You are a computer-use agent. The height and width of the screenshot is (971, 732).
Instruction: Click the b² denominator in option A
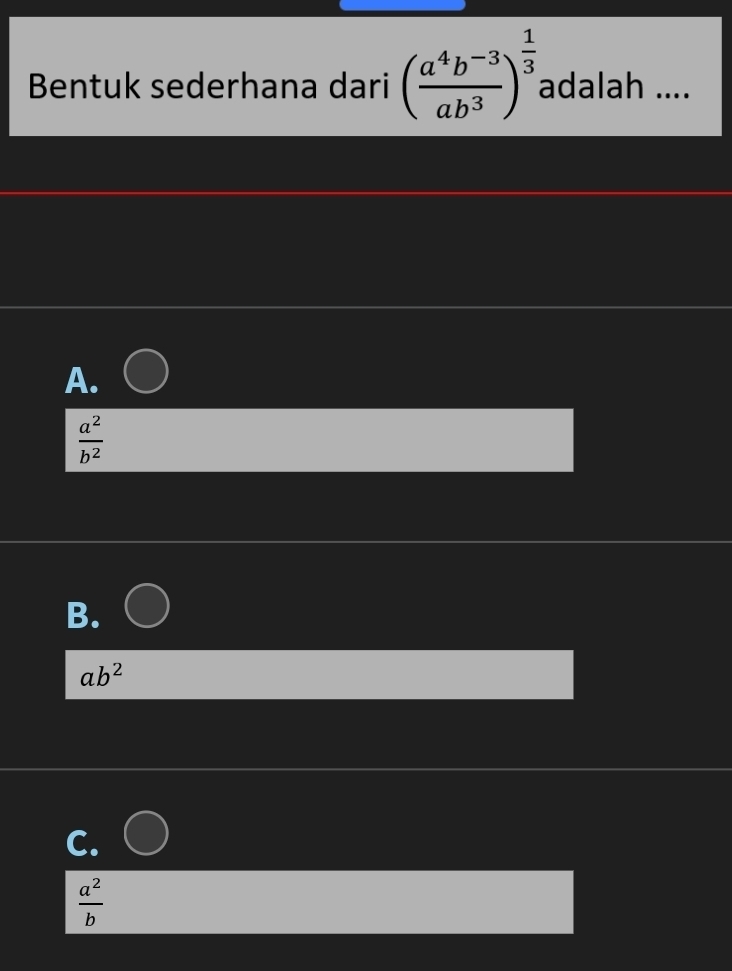[90, 455]
